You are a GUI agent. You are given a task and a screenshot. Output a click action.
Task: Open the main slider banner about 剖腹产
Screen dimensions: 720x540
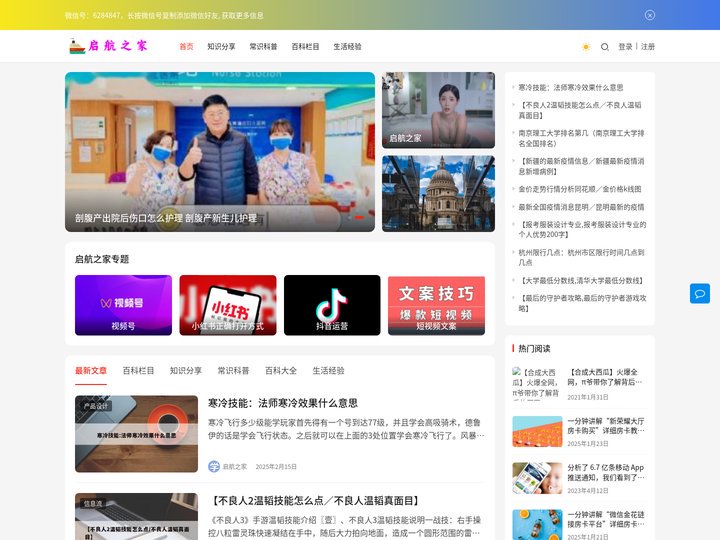[219, 152]
